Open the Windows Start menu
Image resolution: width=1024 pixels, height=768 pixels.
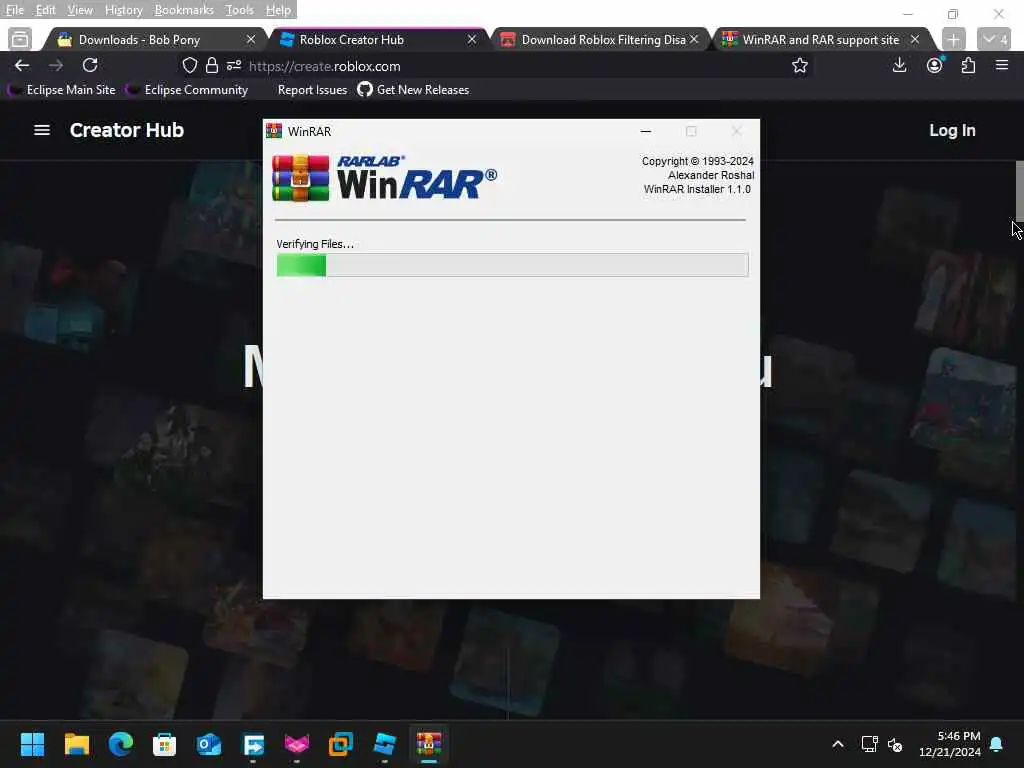(x=33, y=744)
